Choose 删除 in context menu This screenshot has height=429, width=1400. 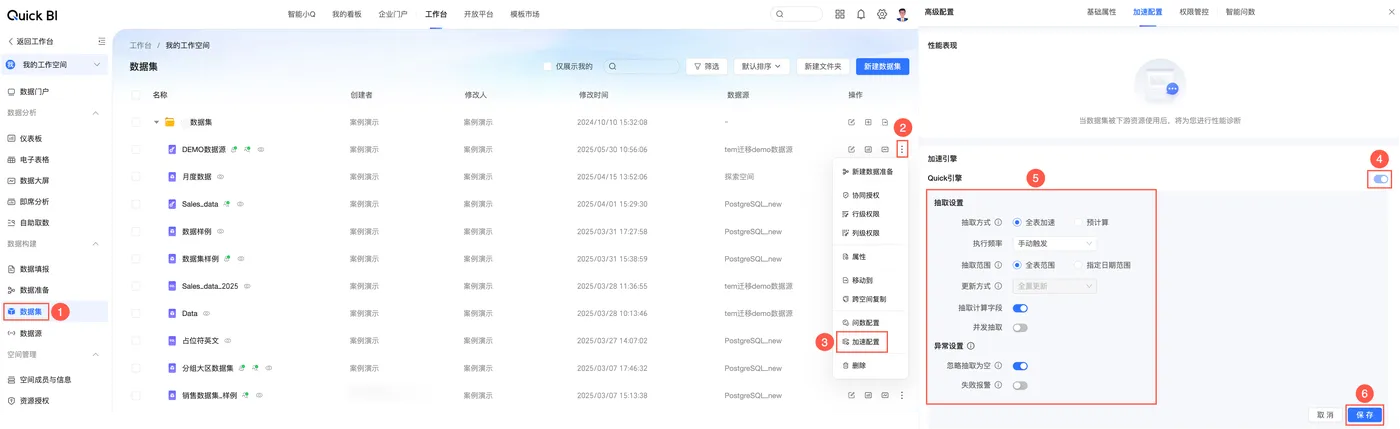click(x=858, y=366)
